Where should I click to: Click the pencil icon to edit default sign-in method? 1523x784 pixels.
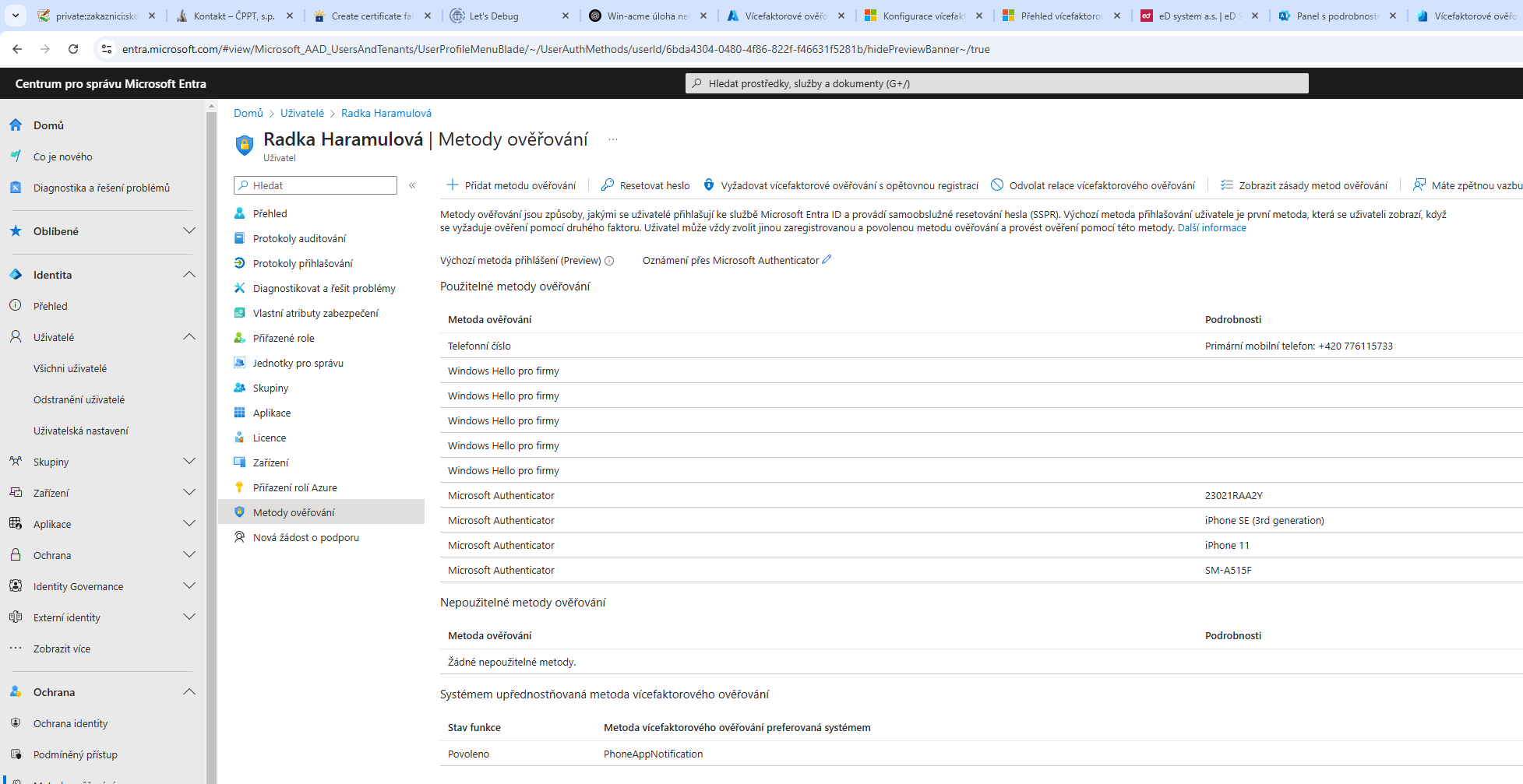point(827,260)
